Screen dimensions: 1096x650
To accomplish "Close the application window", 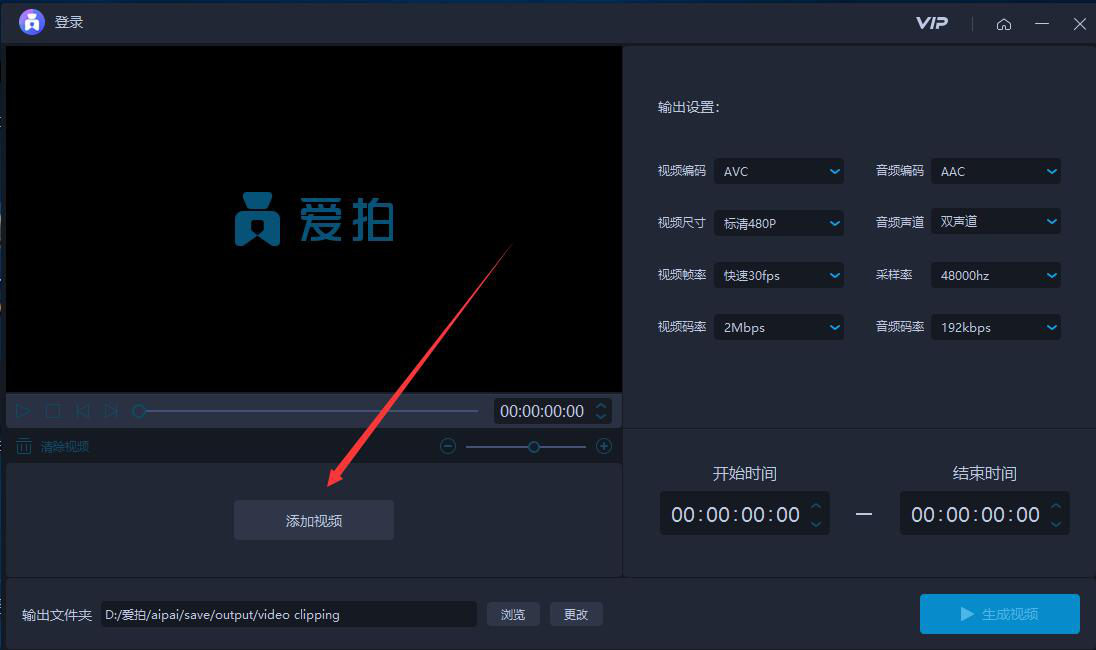I will [1079, 24].
